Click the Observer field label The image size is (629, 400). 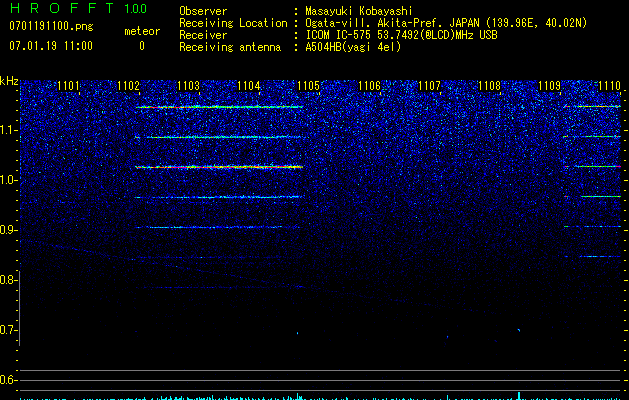[203, 11]
